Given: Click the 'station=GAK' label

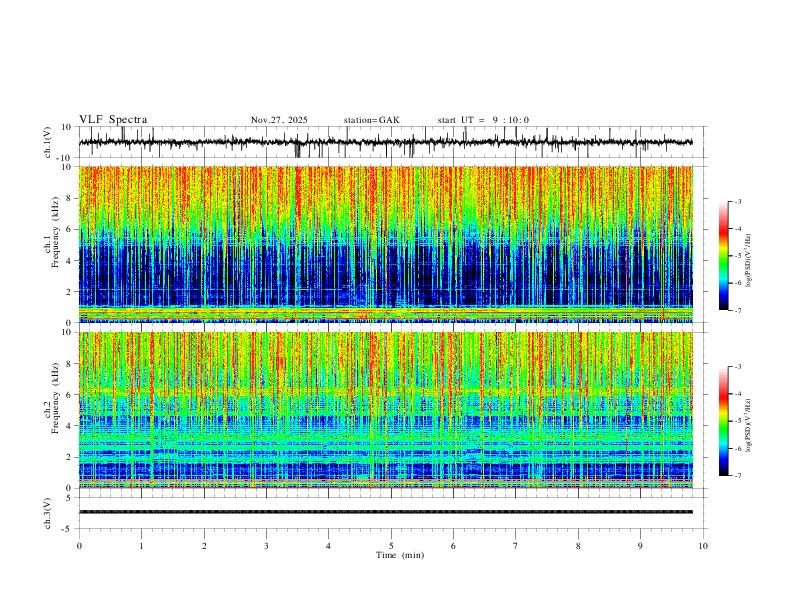Looking at the screenshot, I should [372, 120].
